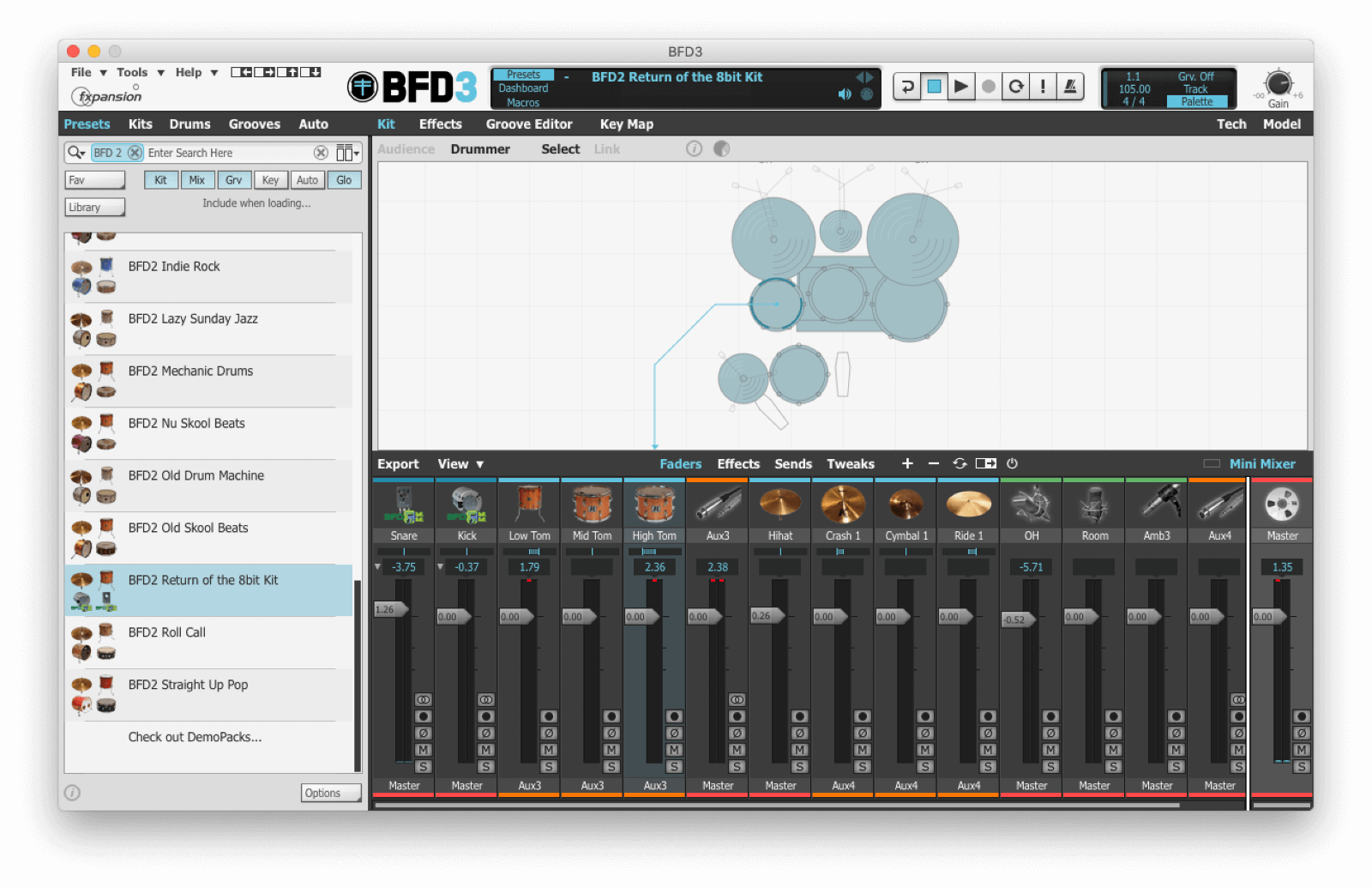
Task: Expand the Kick channel disclosure triangle
Action: (x=440, y=567)
